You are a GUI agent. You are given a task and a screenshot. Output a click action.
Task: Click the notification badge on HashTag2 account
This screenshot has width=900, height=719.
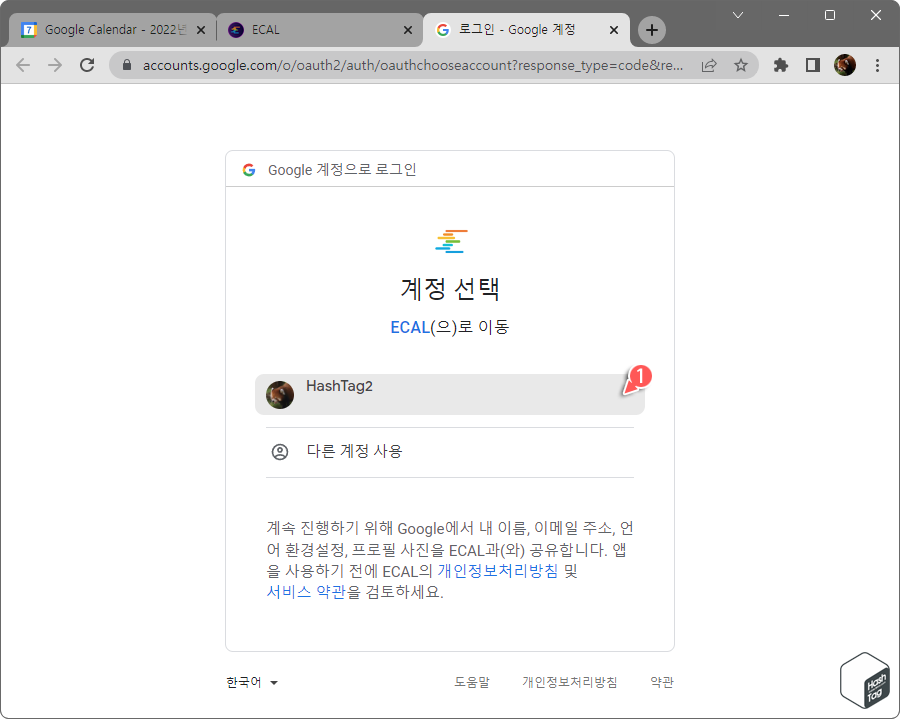638,378
